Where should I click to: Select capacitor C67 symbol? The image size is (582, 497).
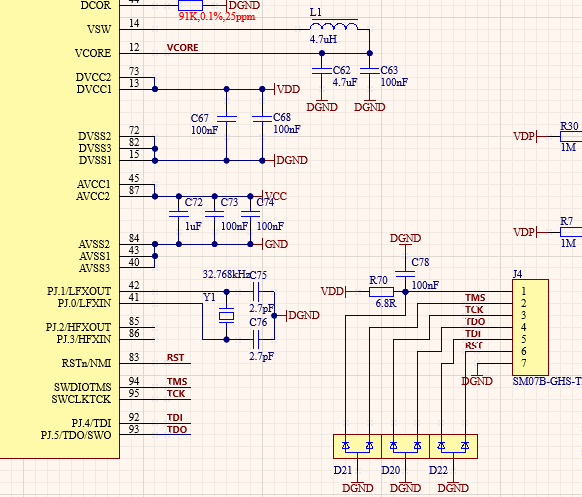(226, 119)
